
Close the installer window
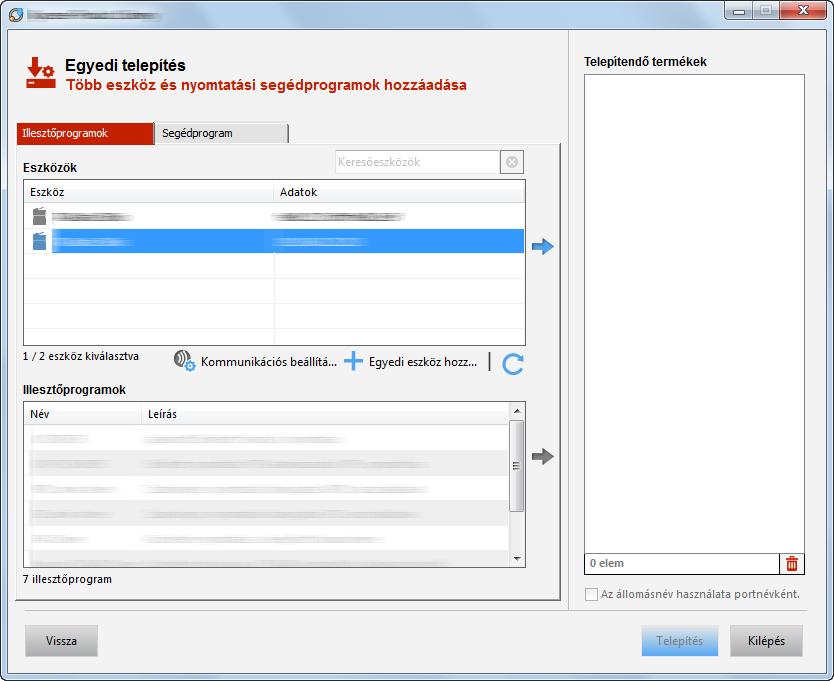coord(803,11)
